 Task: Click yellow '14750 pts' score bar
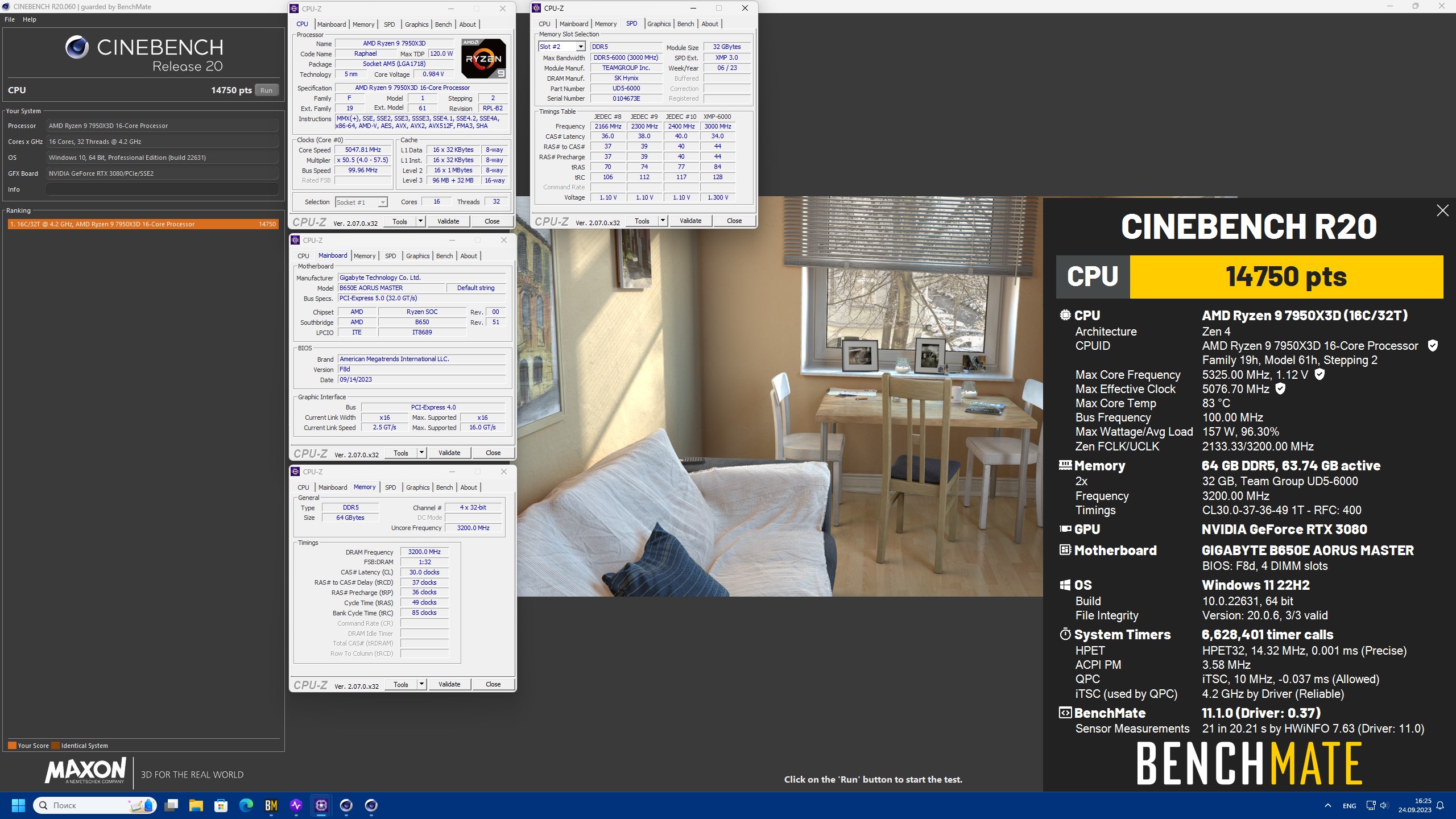click(1287, 277)
